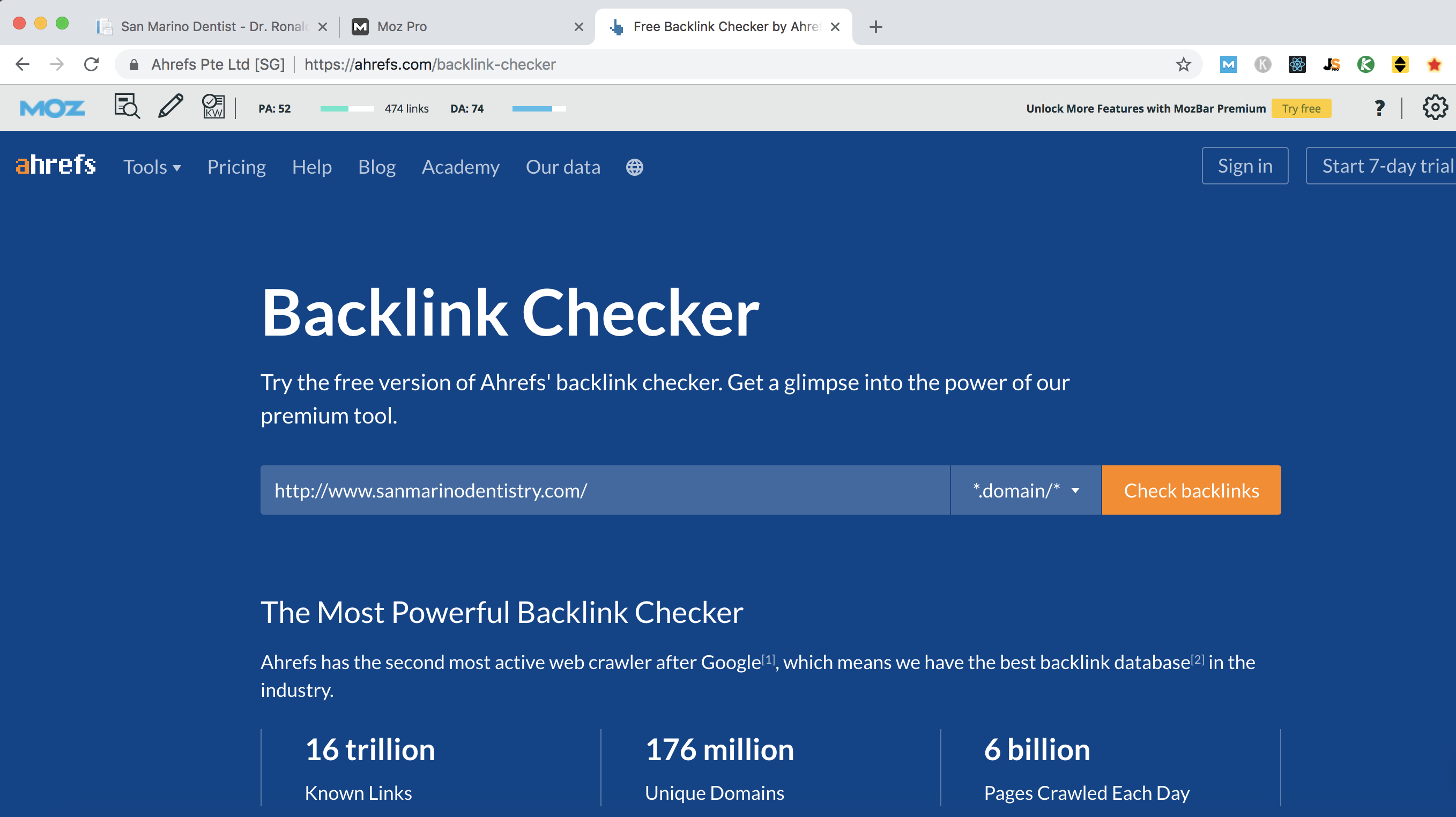This screenshot has width=1456, height=817.
Task: Click the Sign in button
Action: tap(1245, 166)
